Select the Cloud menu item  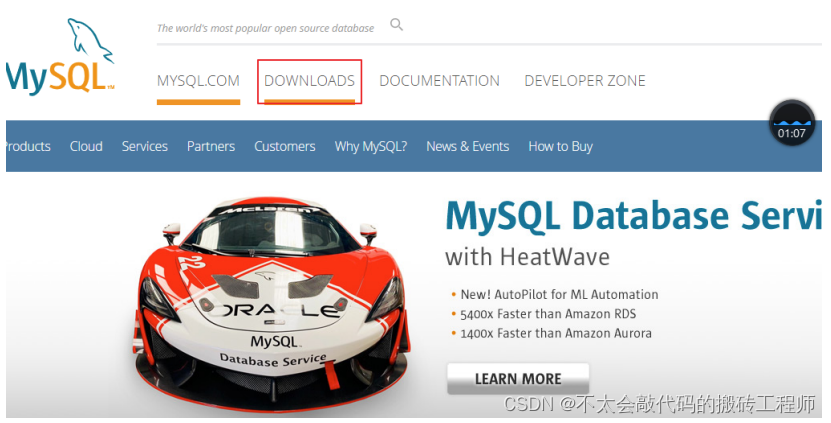tap(86, 146)
